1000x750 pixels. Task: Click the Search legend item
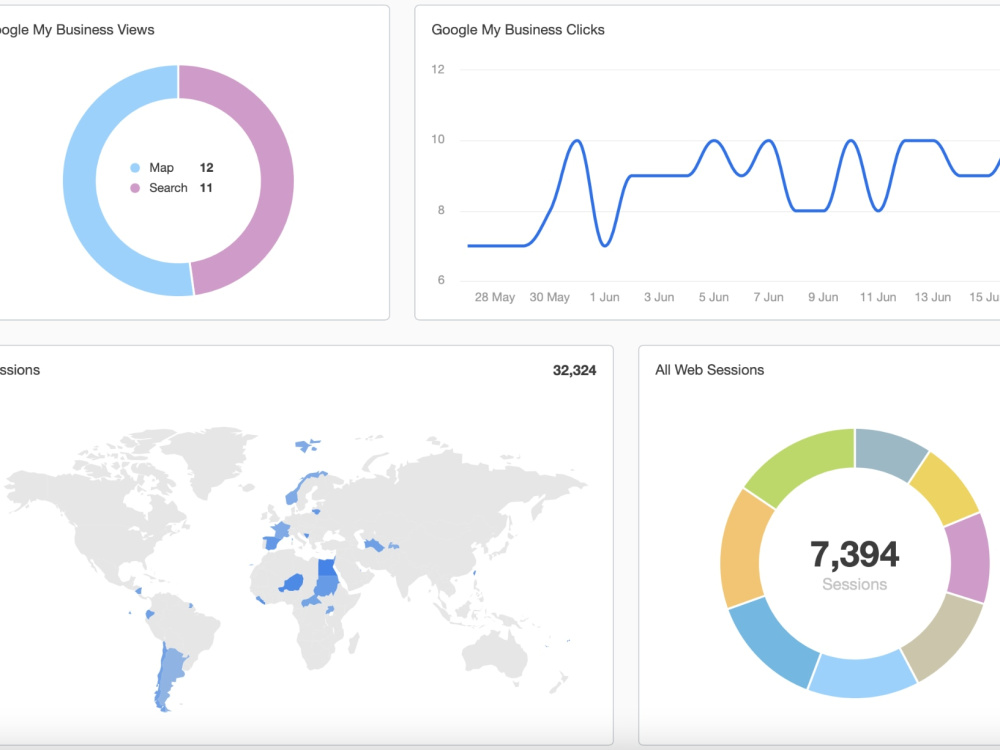171,188
